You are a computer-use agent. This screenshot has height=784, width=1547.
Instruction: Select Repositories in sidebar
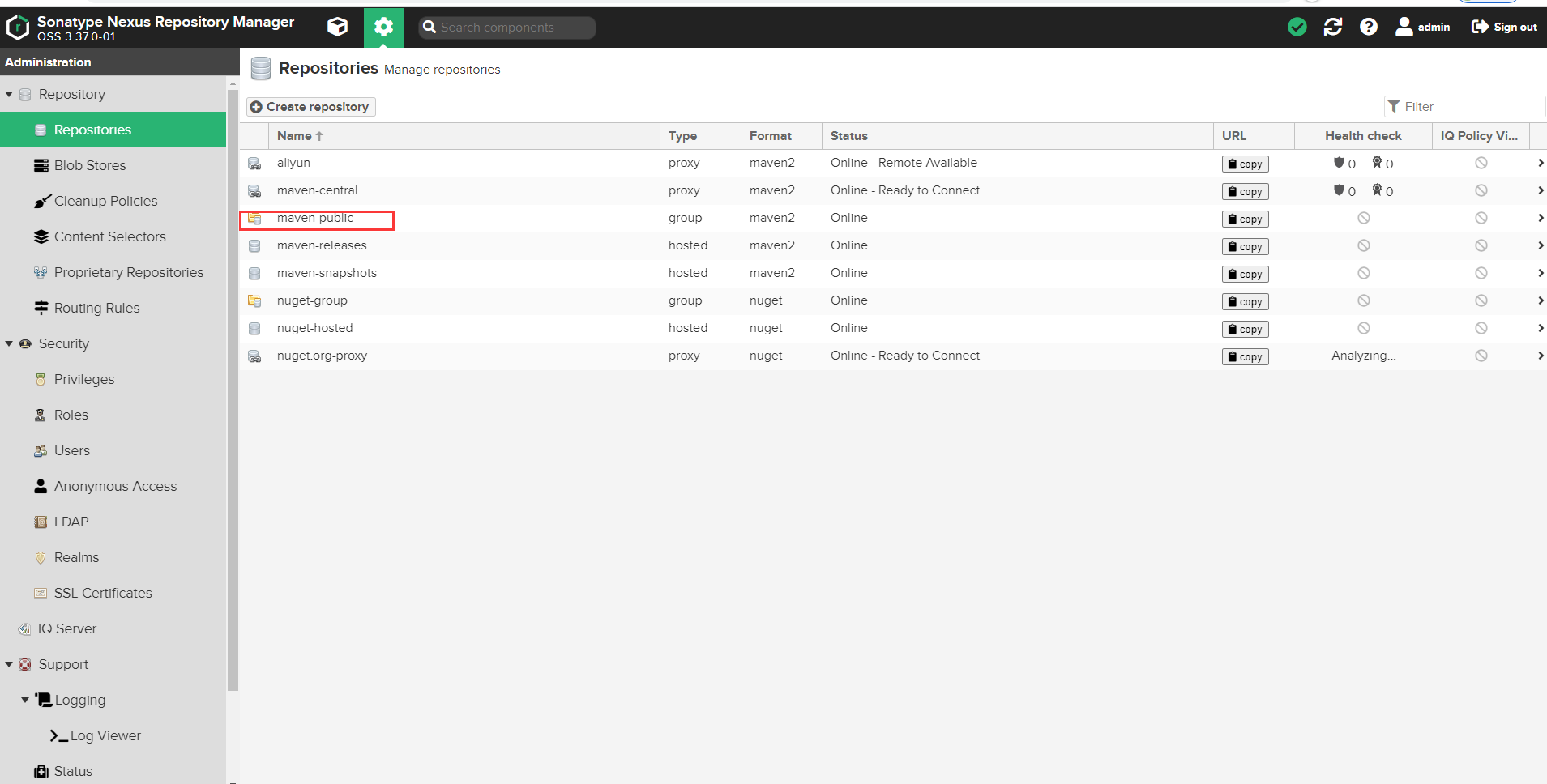113,130
